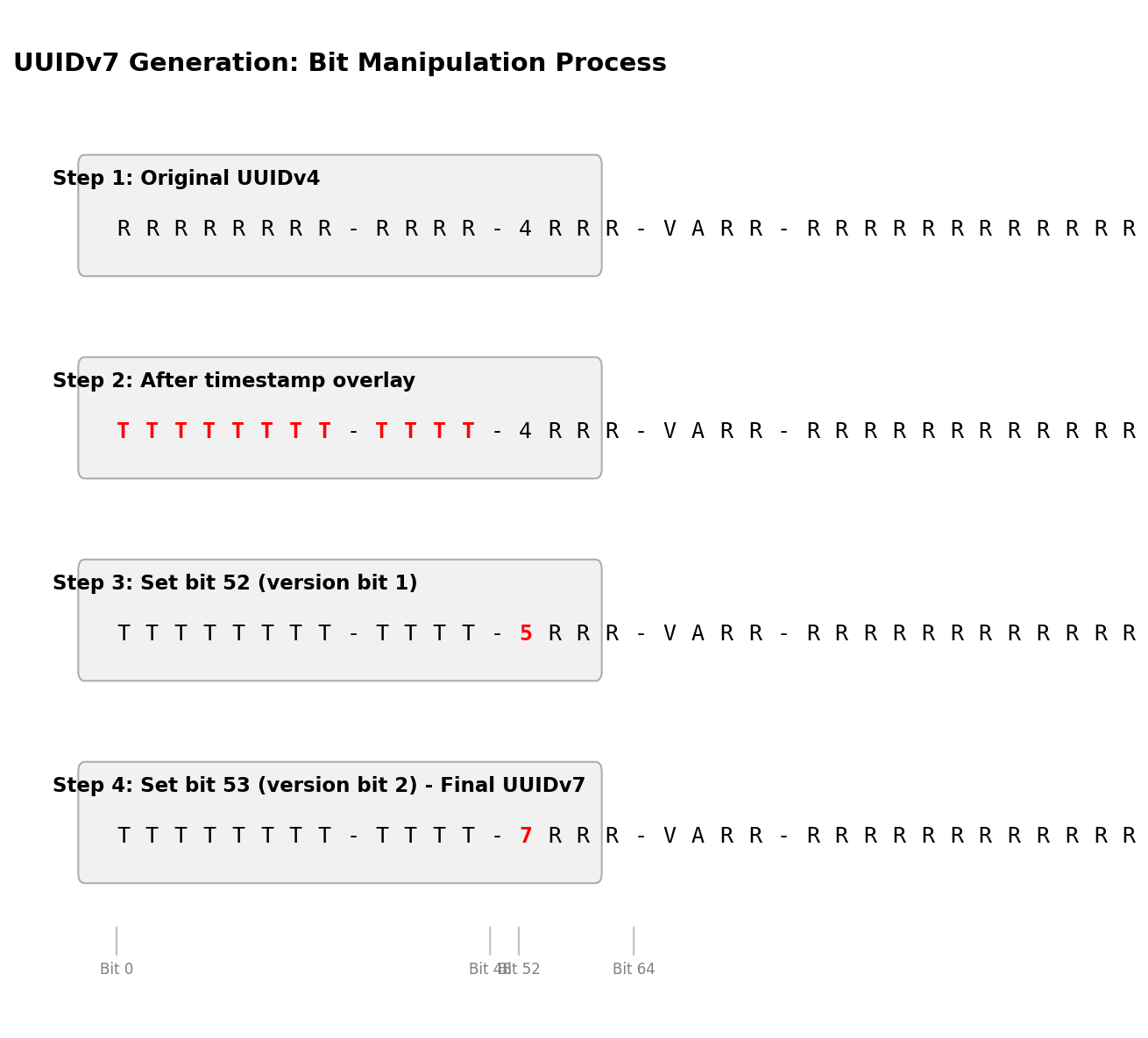Viewport: 1148px width, 1038px height.
Task: Click the variant letter V in Step 4
Action: 670,837
